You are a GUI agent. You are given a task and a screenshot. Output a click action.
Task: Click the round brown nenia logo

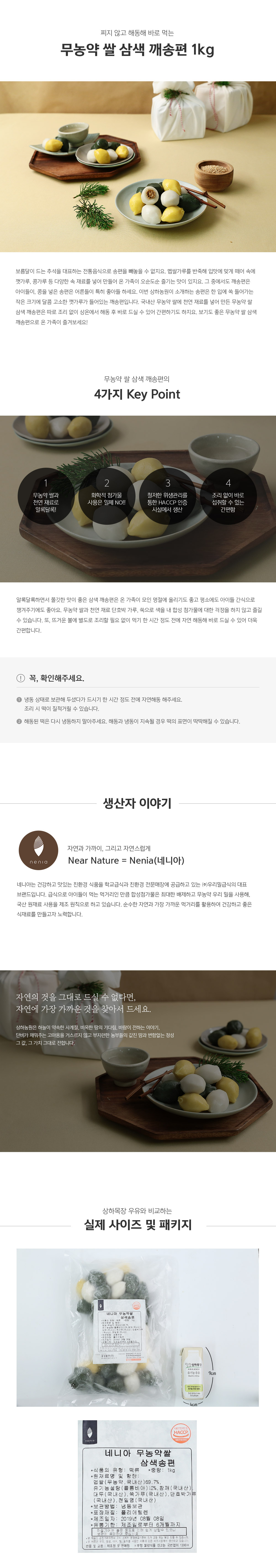pyautogui.click(x=38, y=850)
